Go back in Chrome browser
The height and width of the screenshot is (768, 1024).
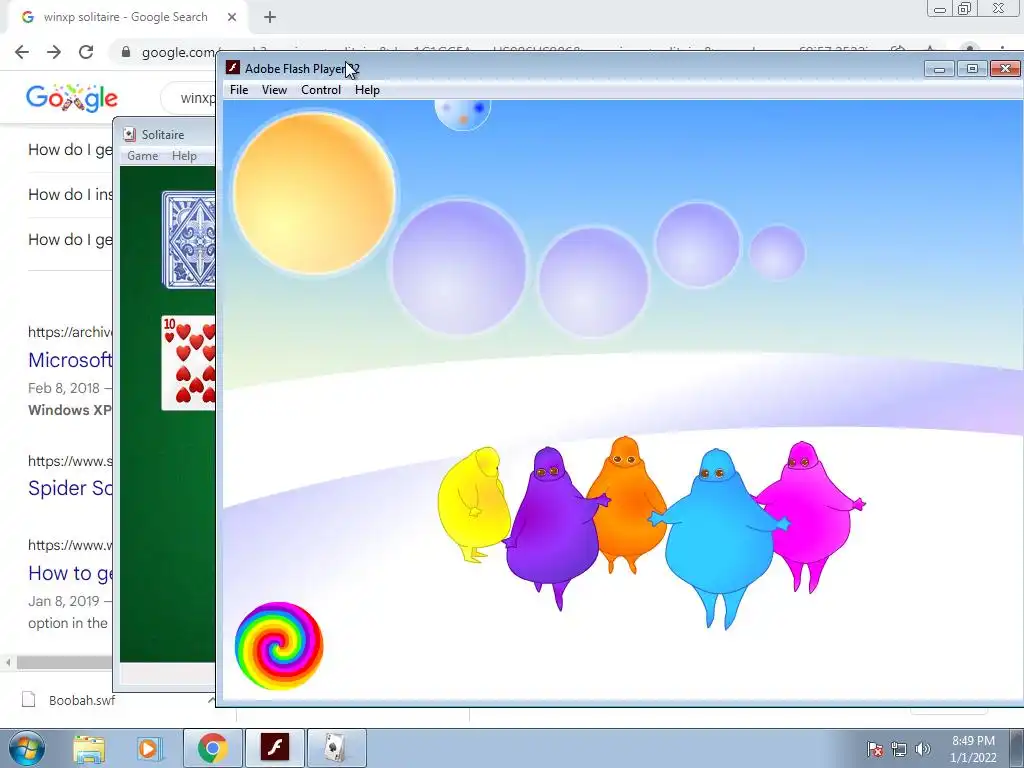22,52
